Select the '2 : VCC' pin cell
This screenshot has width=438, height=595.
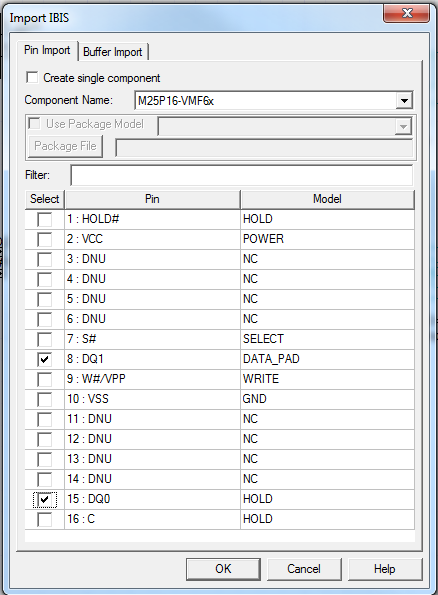[x=152, y=239]
